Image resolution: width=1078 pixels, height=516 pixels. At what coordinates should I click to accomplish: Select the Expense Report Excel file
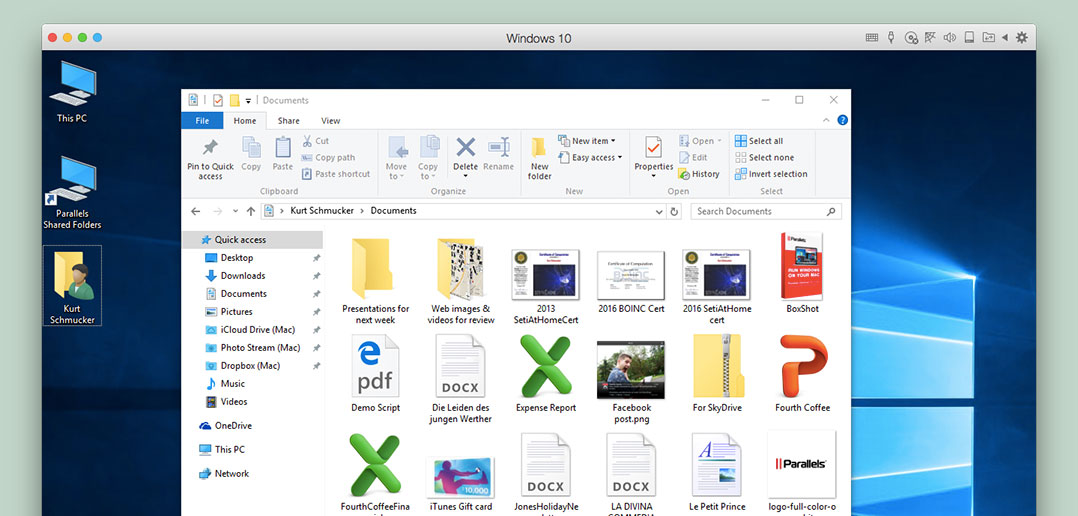click(x=546, y=374)
